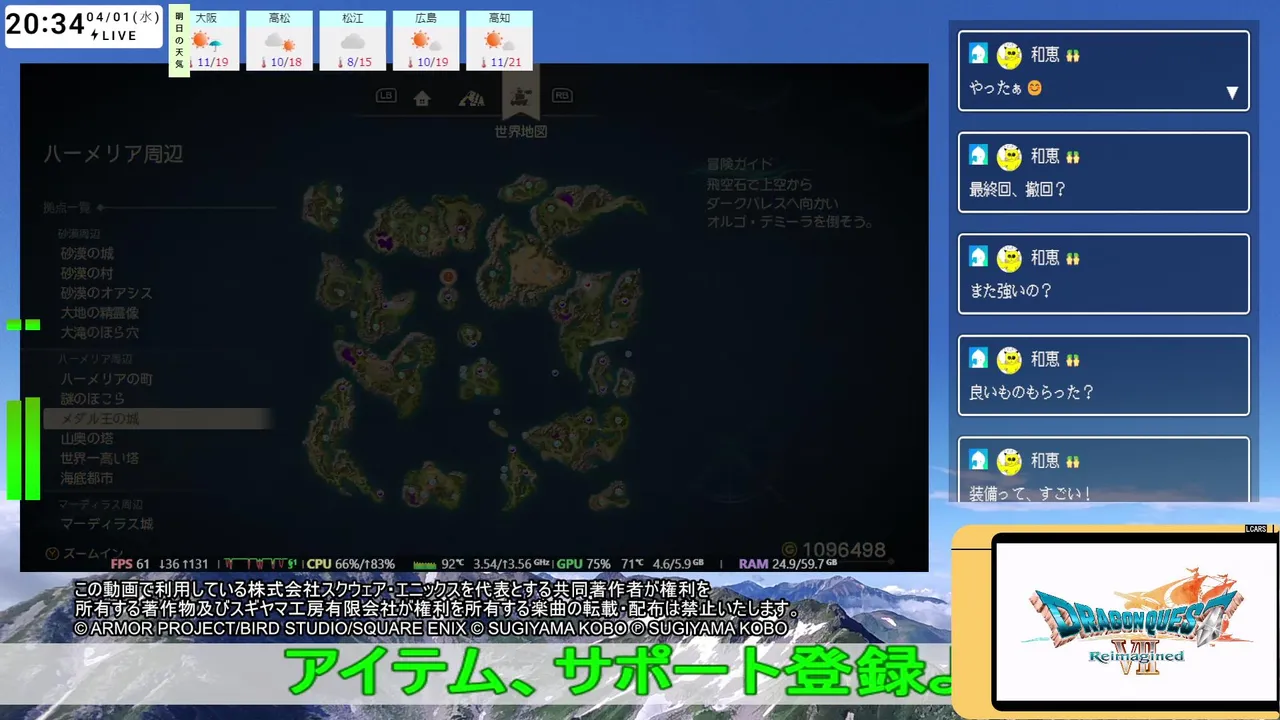
Task: Select マーディラス城 in the location list
Action: tap(107, 524)
